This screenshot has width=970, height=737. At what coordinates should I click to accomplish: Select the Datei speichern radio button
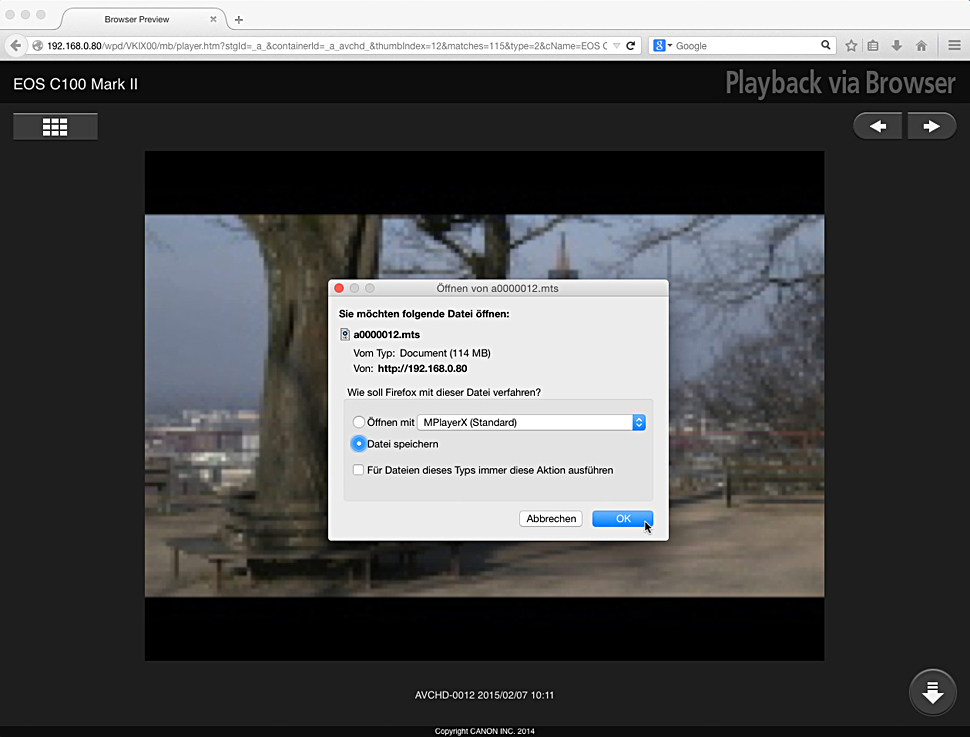(359, 444)
